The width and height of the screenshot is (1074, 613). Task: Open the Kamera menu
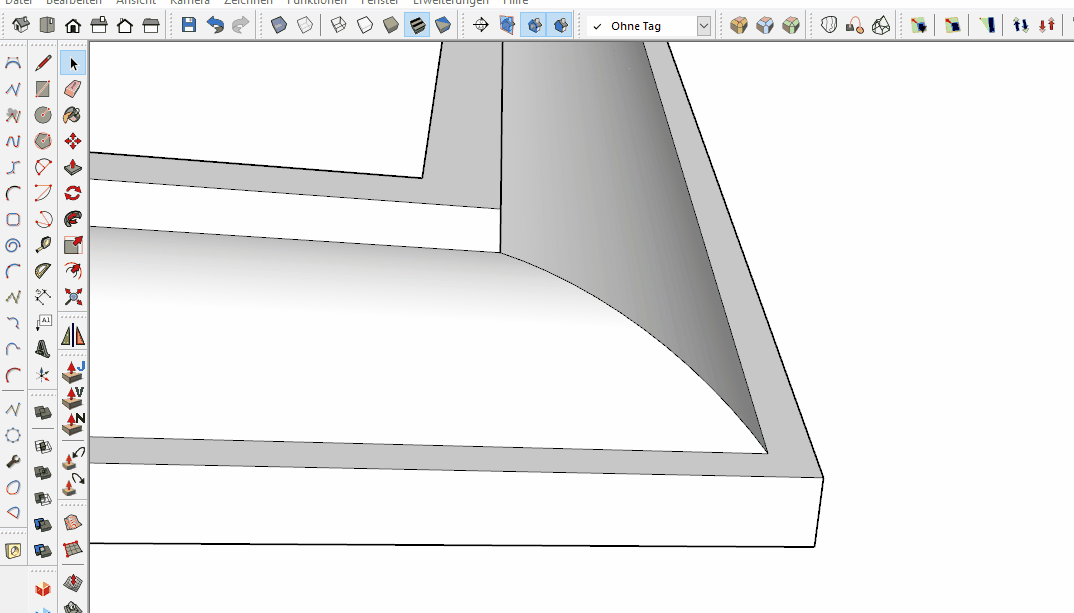189,2
